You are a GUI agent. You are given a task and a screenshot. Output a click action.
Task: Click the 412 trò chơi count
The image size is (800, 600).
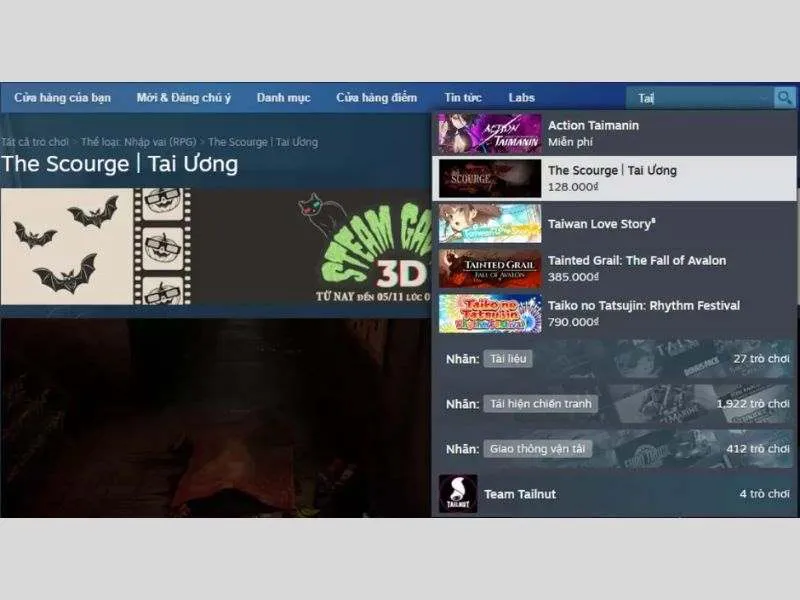(758, 448)
